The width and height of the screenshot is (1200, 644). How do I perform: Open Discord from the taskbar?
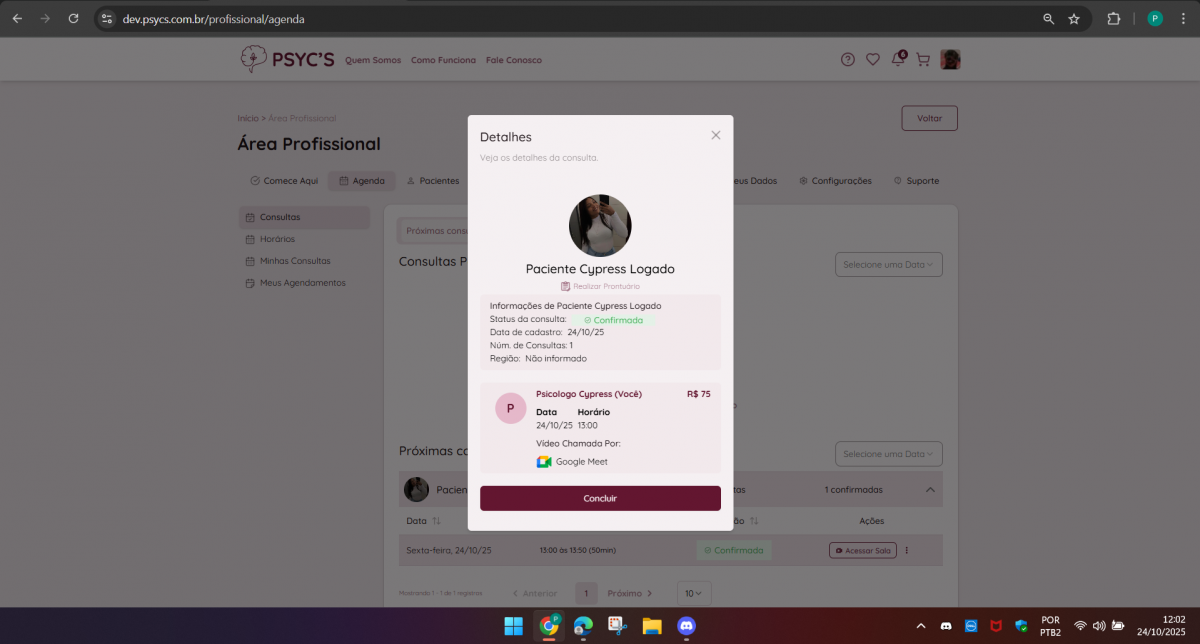(x=686, y=626)
